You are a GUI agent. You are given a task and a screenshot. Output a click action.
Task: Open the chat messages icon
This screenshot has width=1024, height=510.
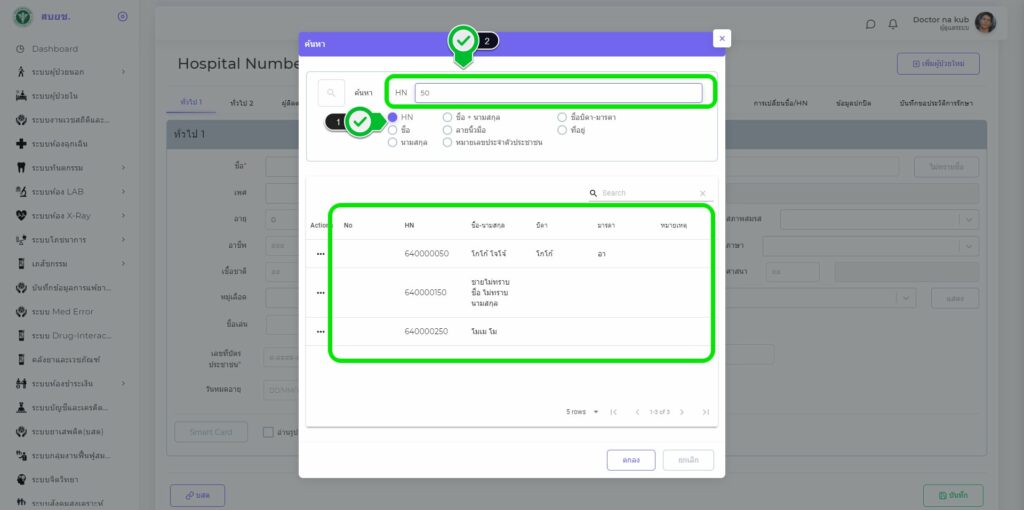coord(870,24)
